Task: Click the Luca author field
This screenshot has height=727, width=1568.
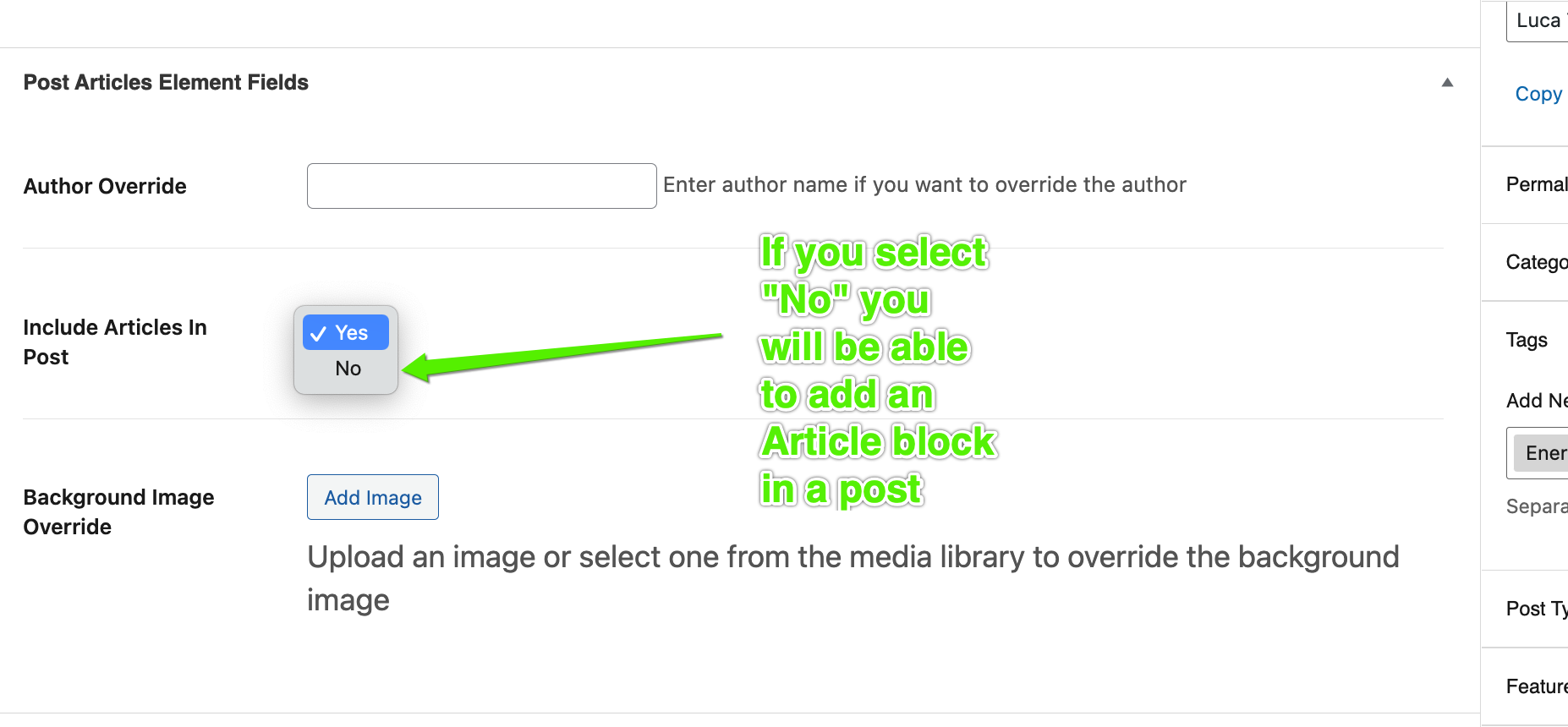Action: pyautogui.click(x=1538, y=21)
